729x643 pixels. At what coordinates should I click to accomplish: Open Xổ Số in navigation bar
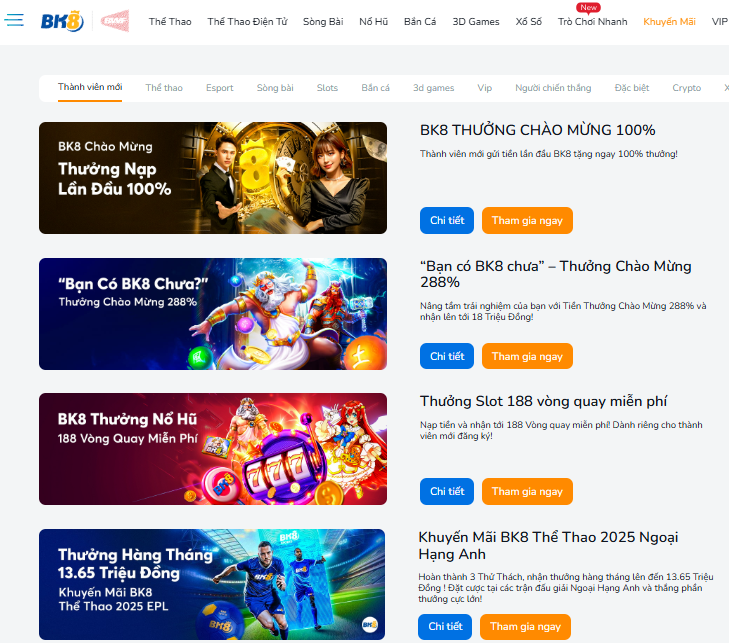pos(529,21)
